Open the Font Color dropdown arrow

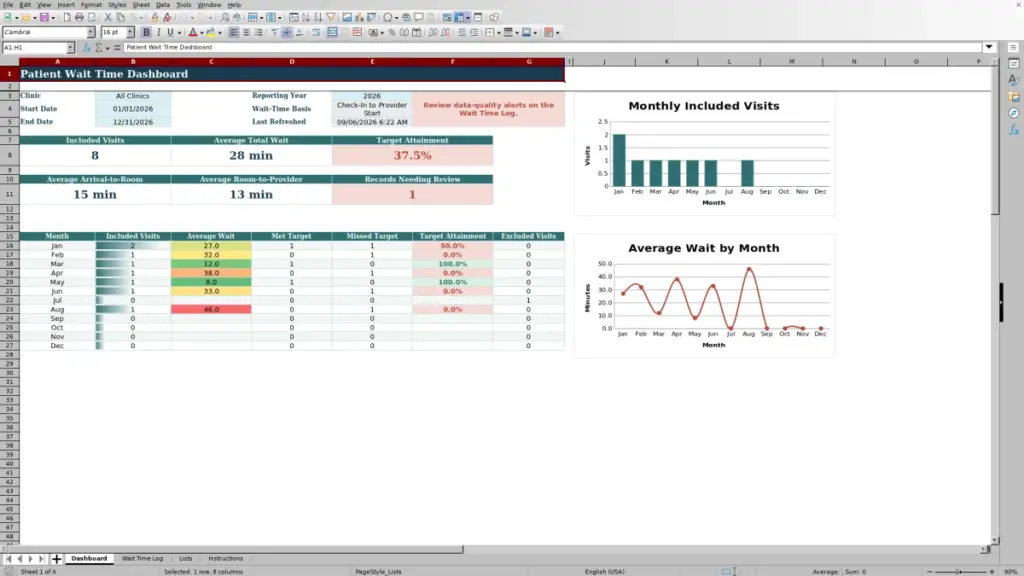pyautogui.click(x=202, y=32)
